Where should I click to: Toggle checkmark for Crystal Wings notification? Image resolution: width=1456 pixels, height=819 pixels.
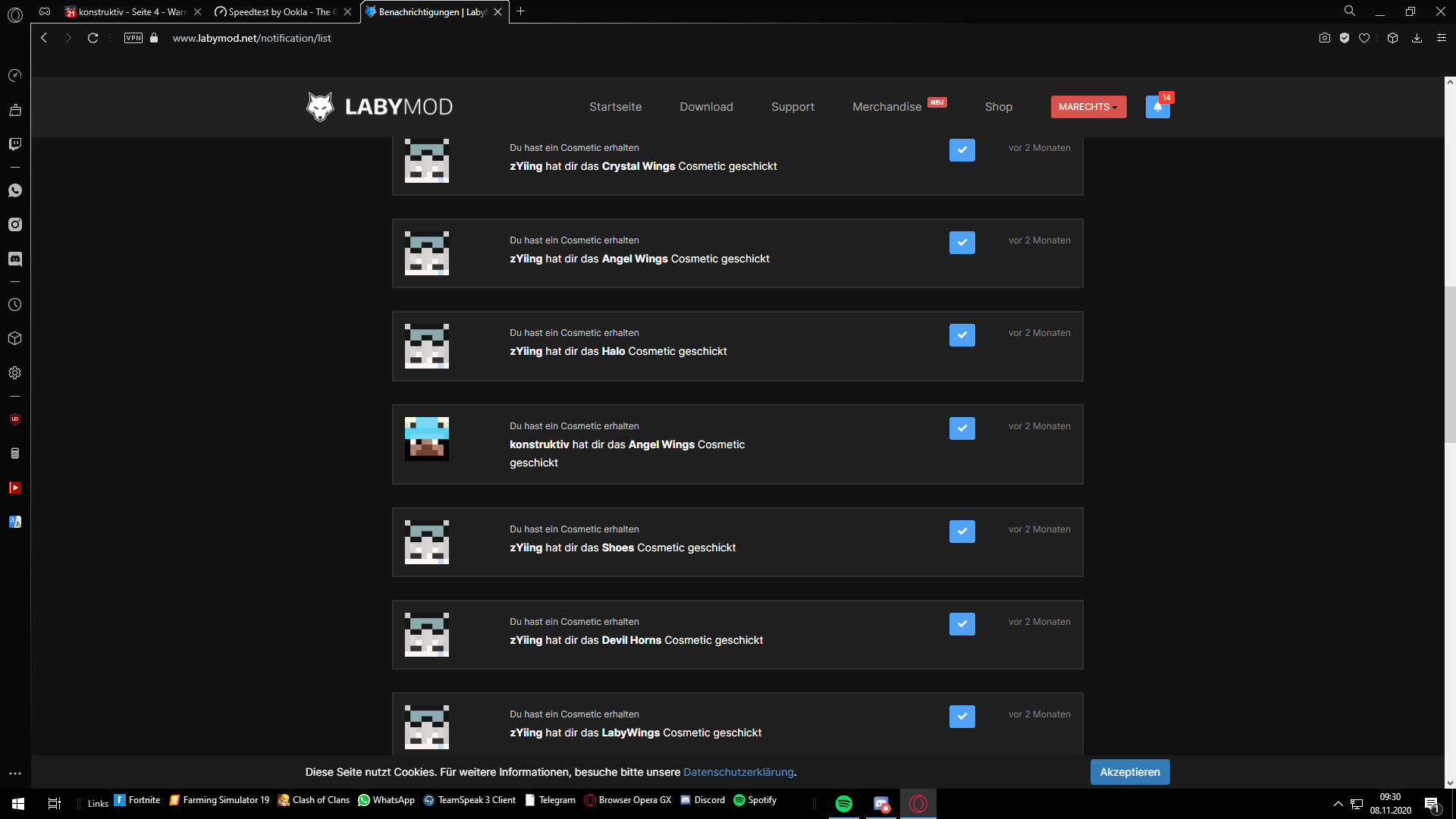coord(962,150)
